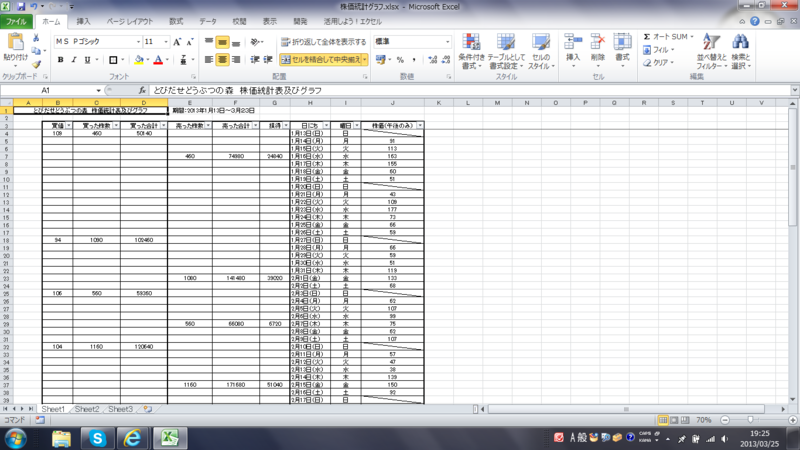Toggle middle vertical alignment
Screen dimensions: 800x450
click(x=222, y=42)
